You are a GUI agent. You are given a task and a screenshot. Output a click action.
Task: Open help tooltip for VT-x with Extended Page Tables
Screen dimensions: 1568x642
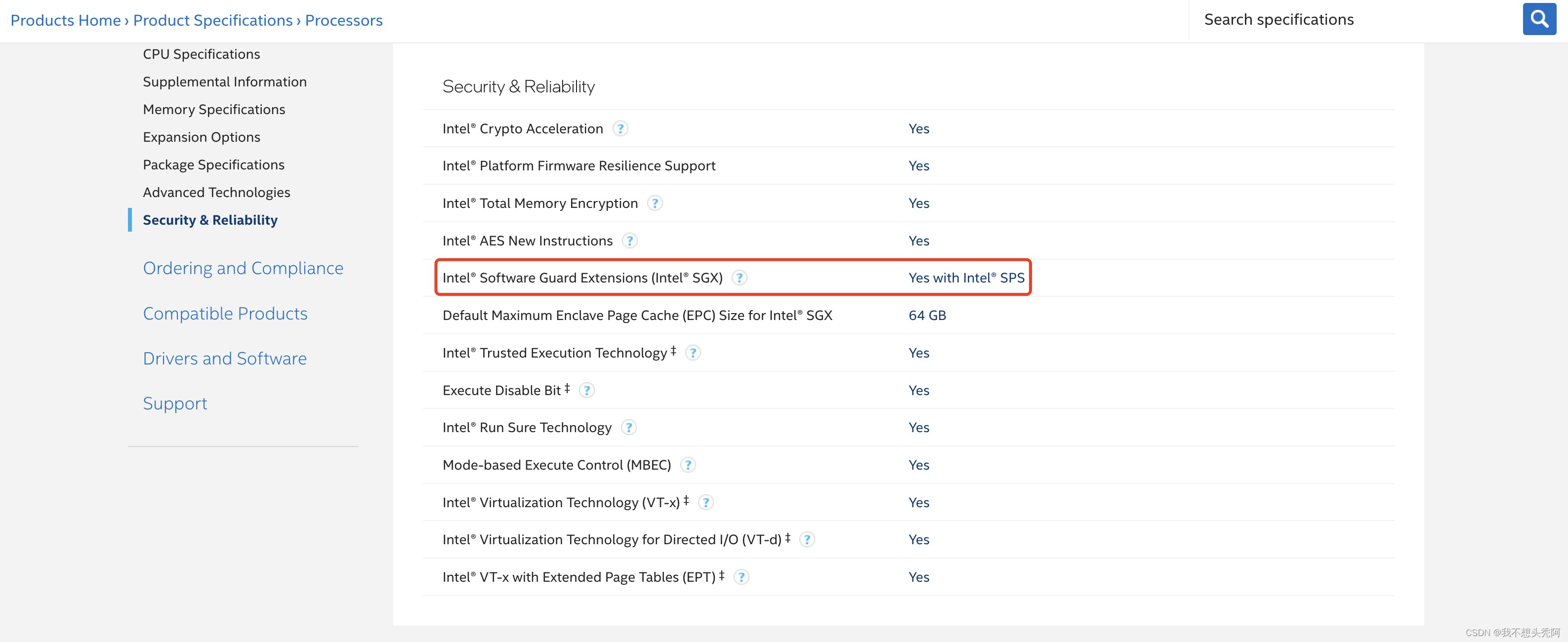pyautogui.click(x=742, y=577)
